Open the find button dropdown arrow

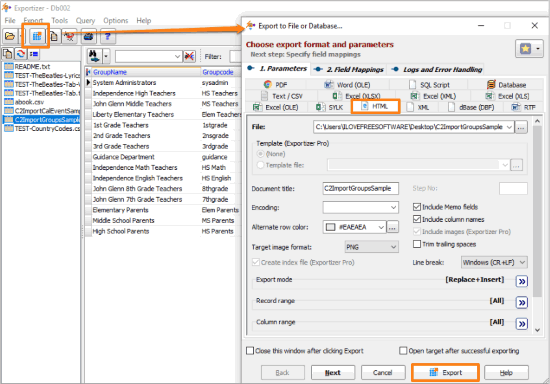(x=106, y=56)
